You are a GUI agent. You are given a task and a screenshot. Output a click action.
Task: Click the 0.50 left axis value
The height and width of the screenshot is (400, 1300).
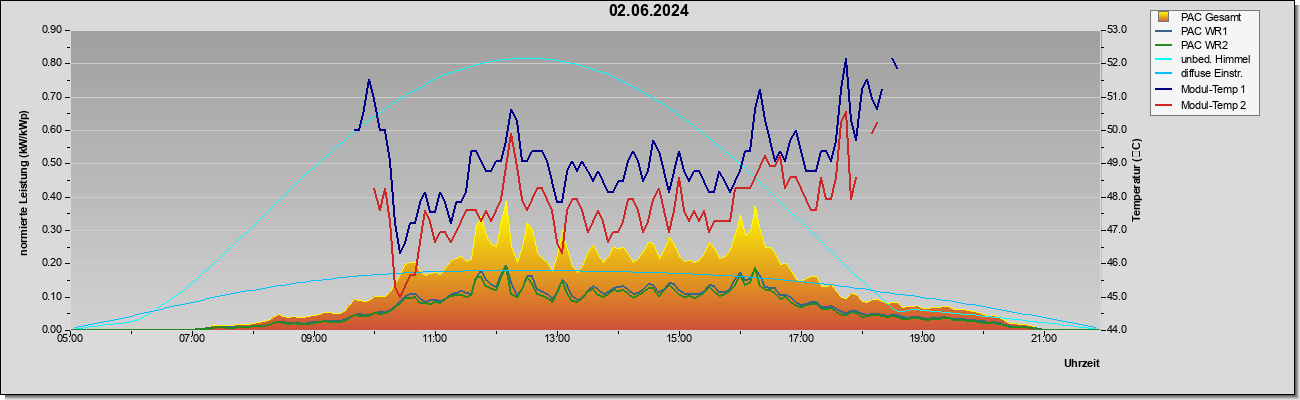pyautogui.click(x=53, y=163)
